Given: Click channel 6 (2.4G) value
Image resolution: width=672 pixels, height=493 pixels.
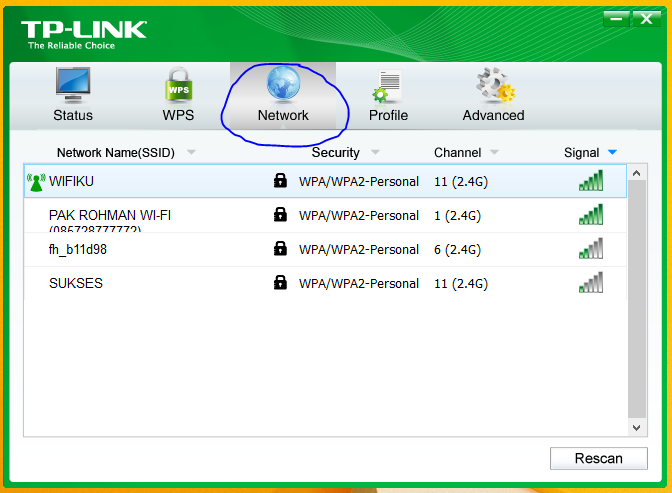Looking at the screenshot, I should (x=457, y=250).
